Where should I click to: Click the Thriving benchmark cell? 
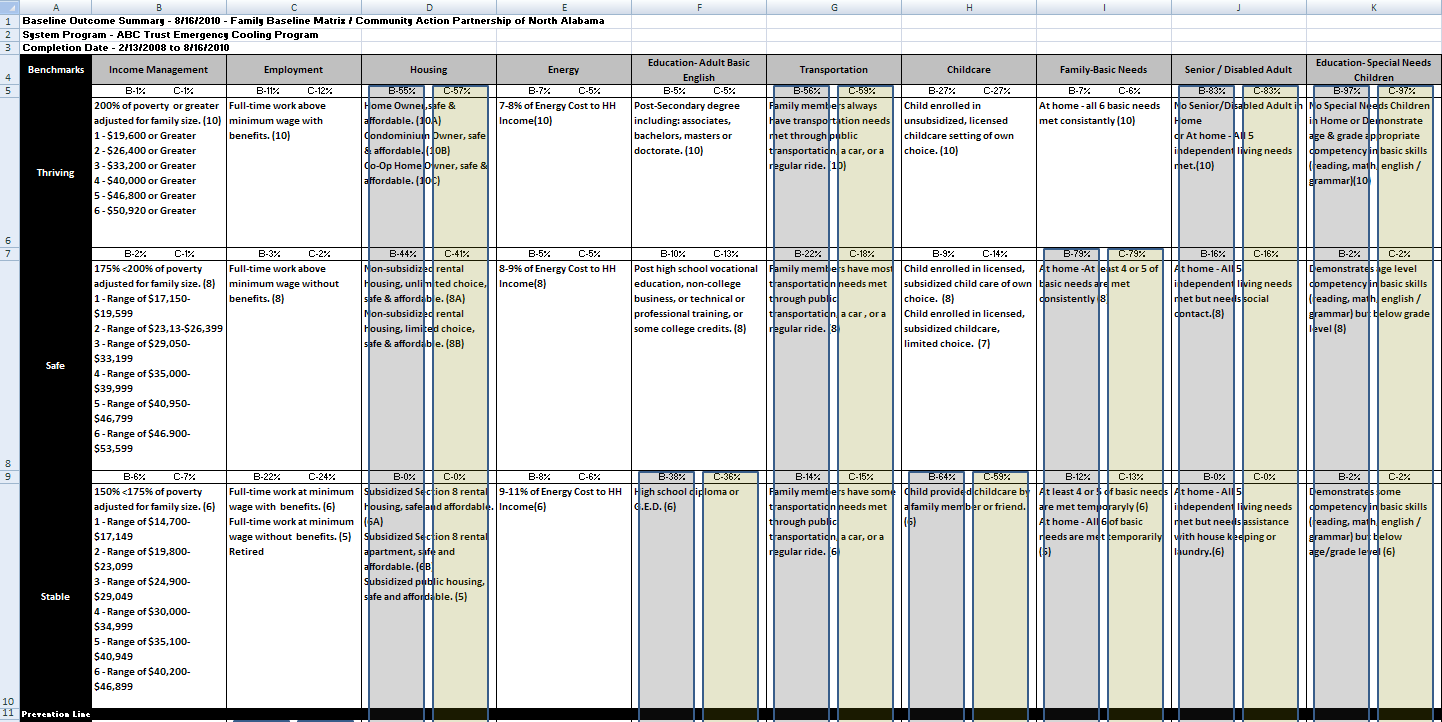point(55,172)
